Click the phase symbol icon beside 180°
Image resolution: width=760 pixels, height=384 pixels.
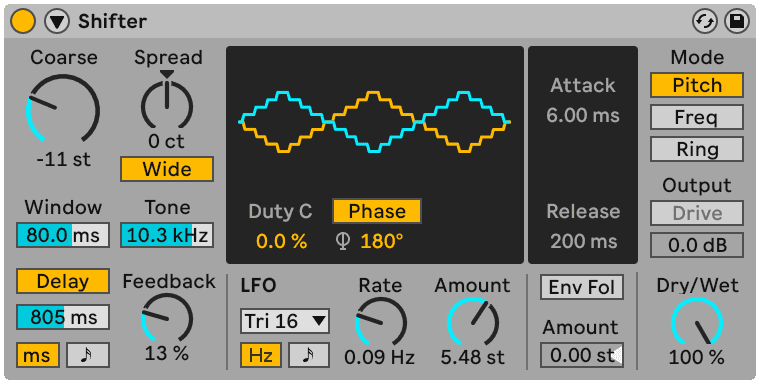pyautogui.click(x=343, y=241)
